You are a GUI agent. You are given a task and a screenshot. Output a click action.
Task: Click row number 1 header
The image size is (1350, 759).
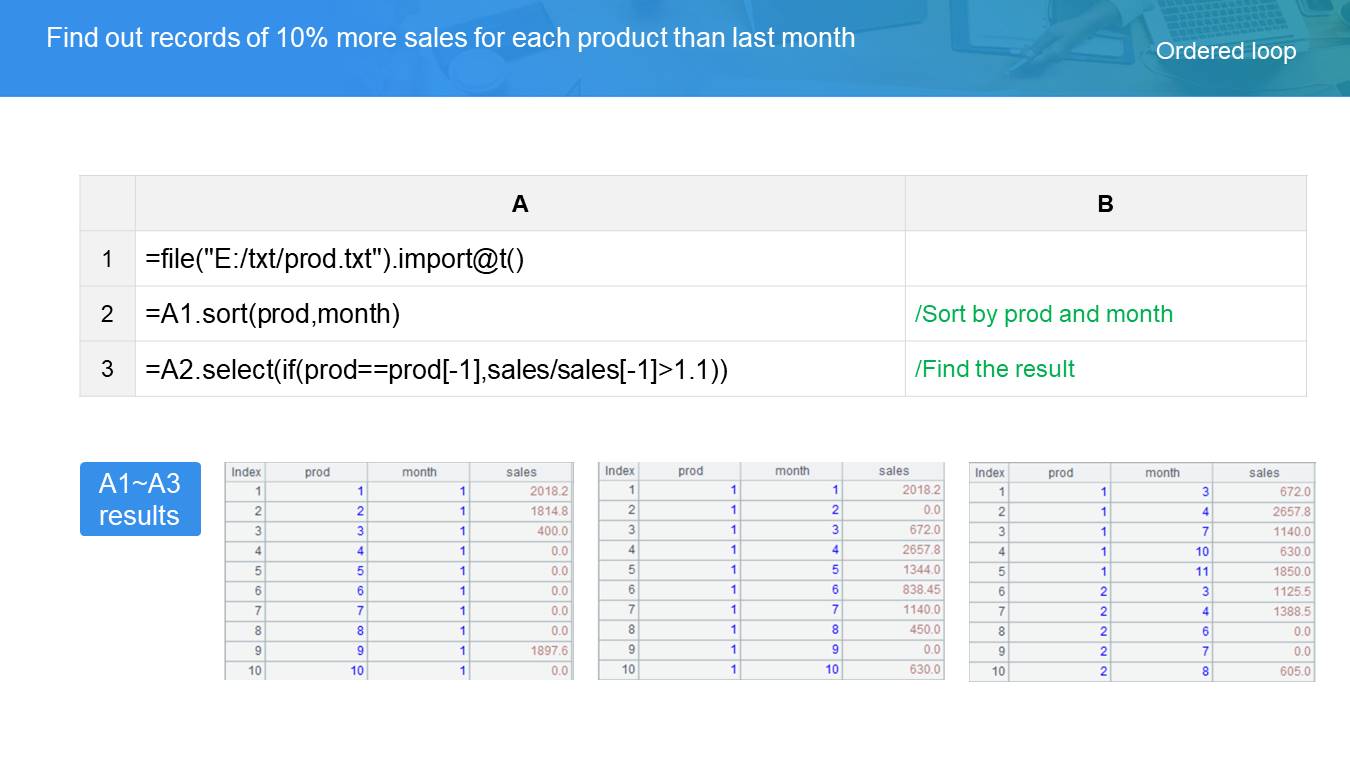tap(107, 259)
